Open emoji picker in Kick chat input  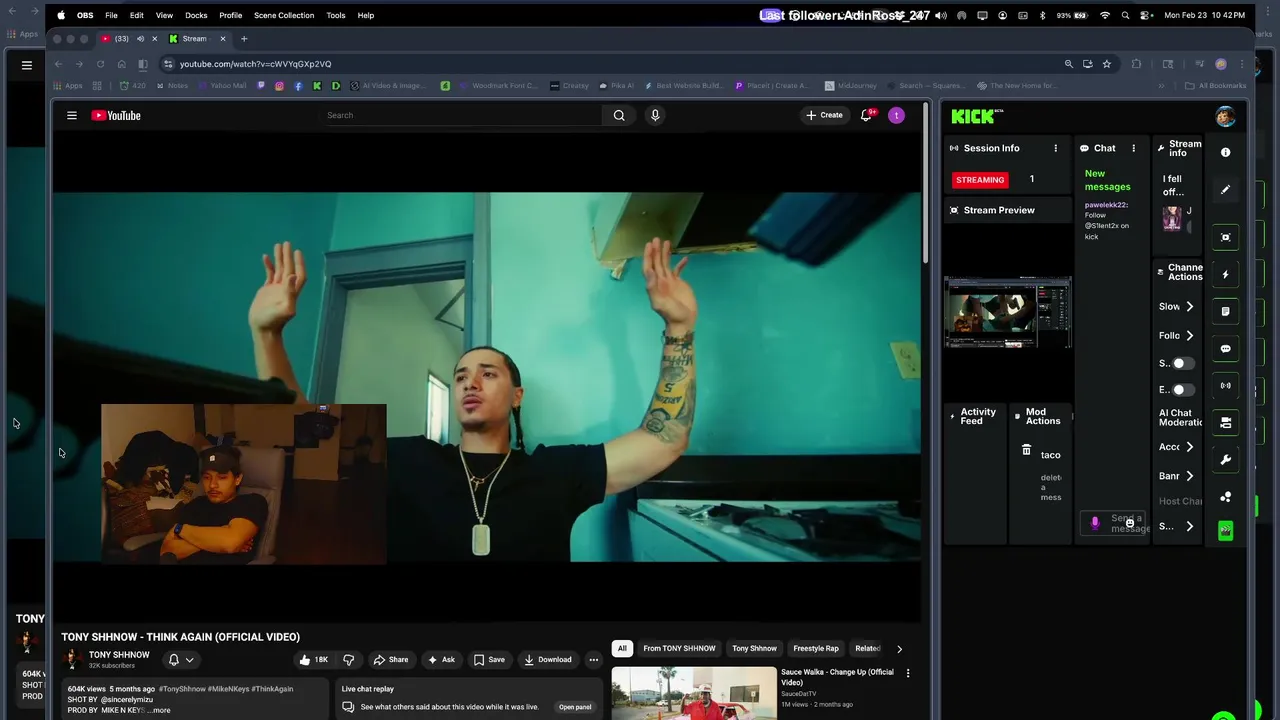1130,523
